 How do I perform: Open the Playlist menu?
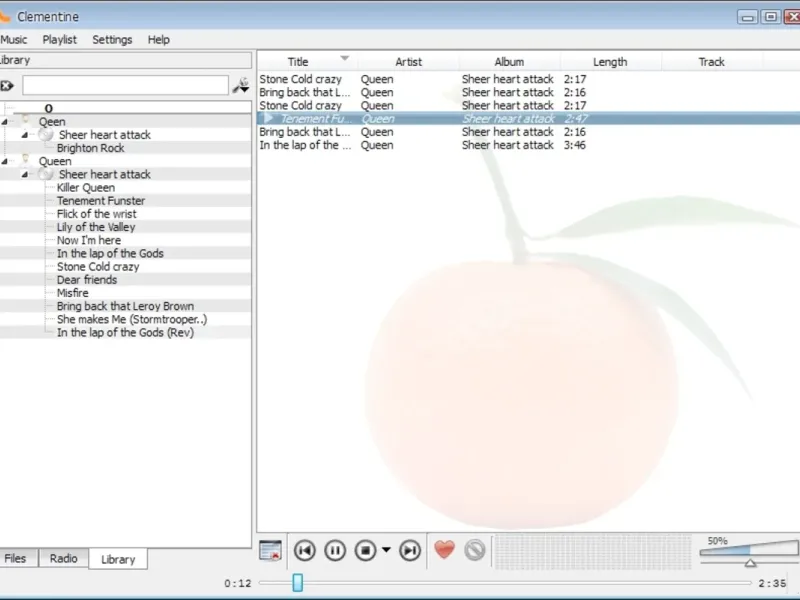click(60, 40)
